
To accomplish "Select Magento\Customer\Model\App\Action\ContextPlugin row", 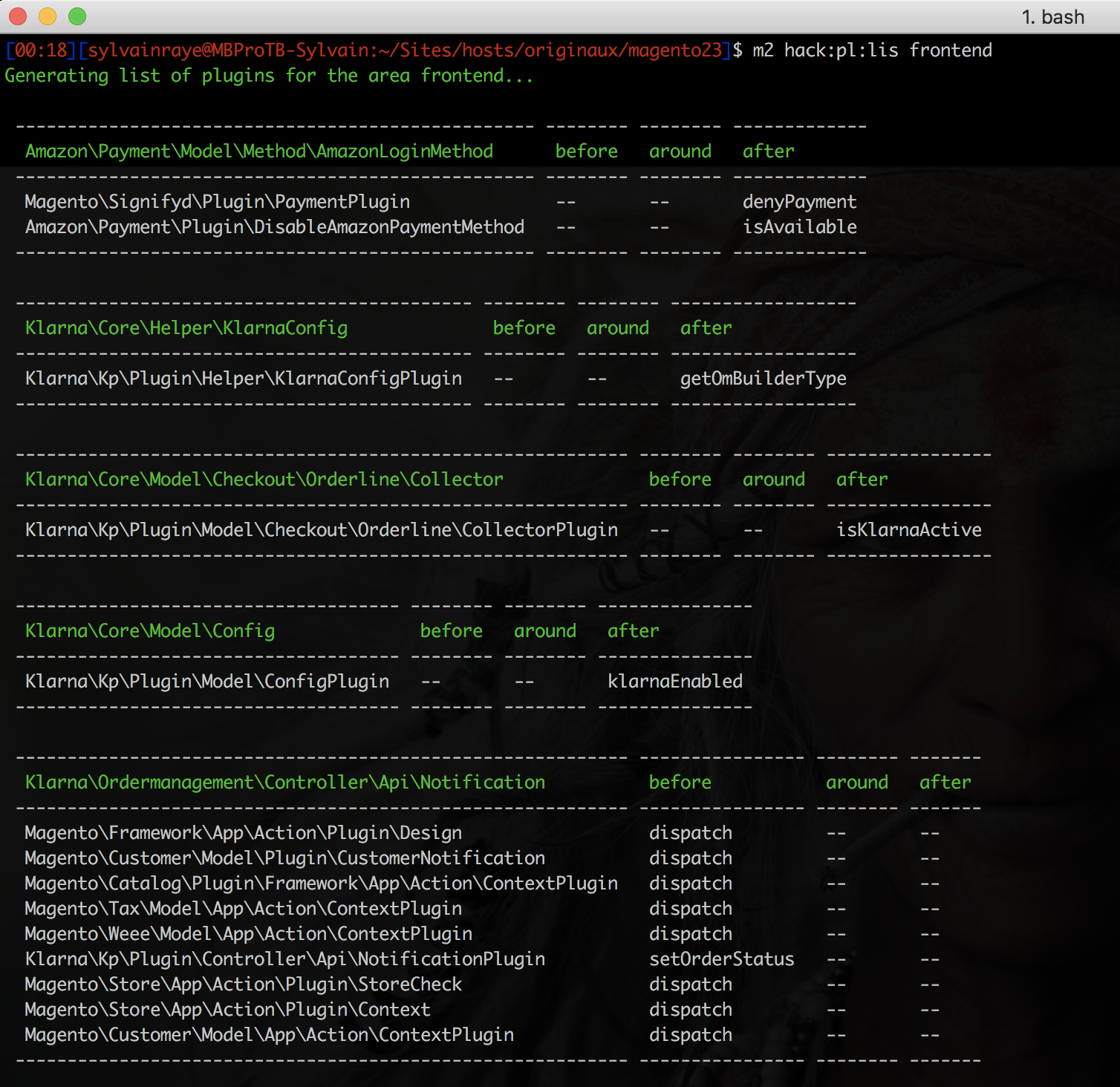I will 483,1035.
